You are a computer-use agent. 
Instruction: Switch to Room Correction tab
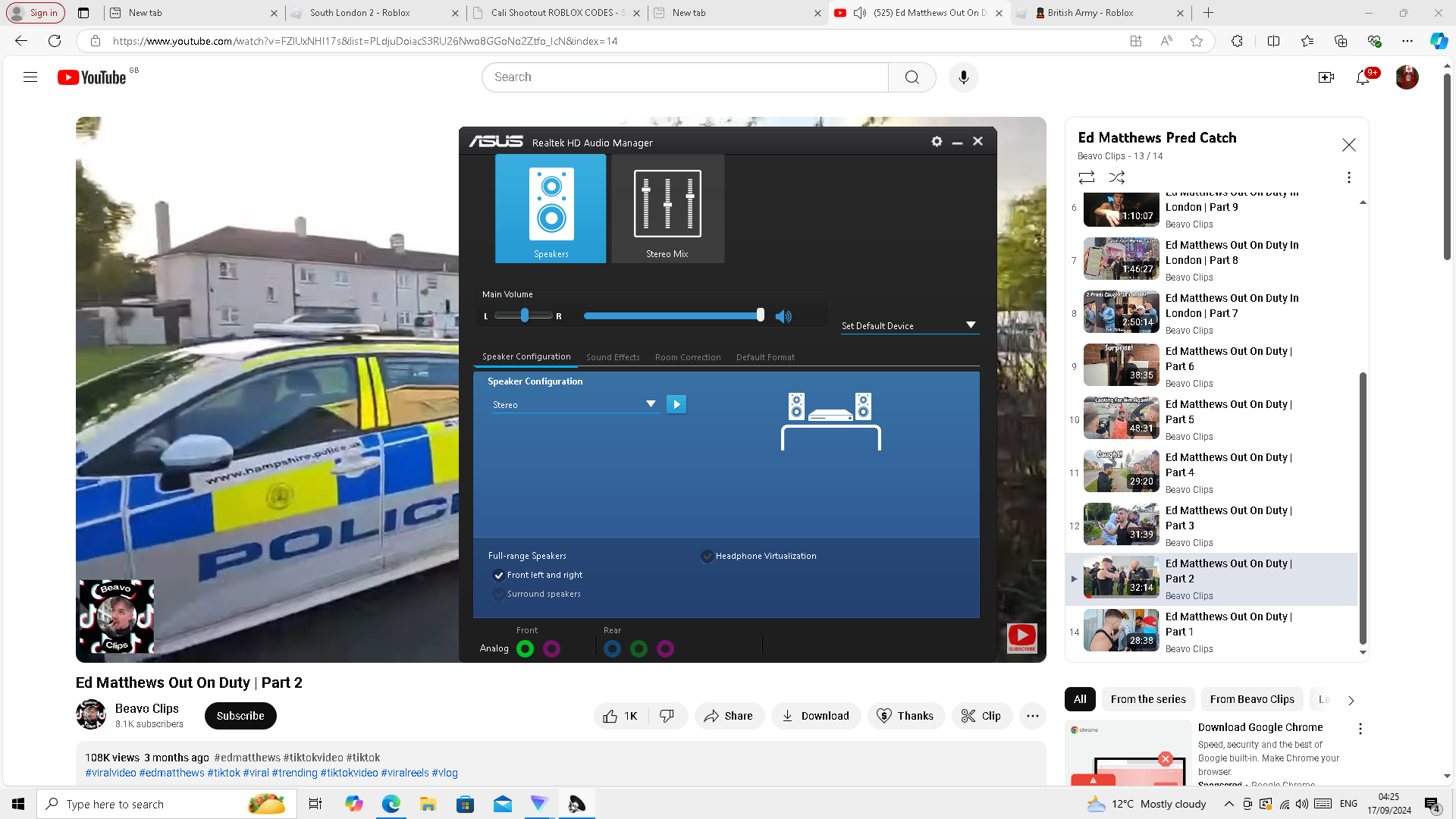point(688,357)
